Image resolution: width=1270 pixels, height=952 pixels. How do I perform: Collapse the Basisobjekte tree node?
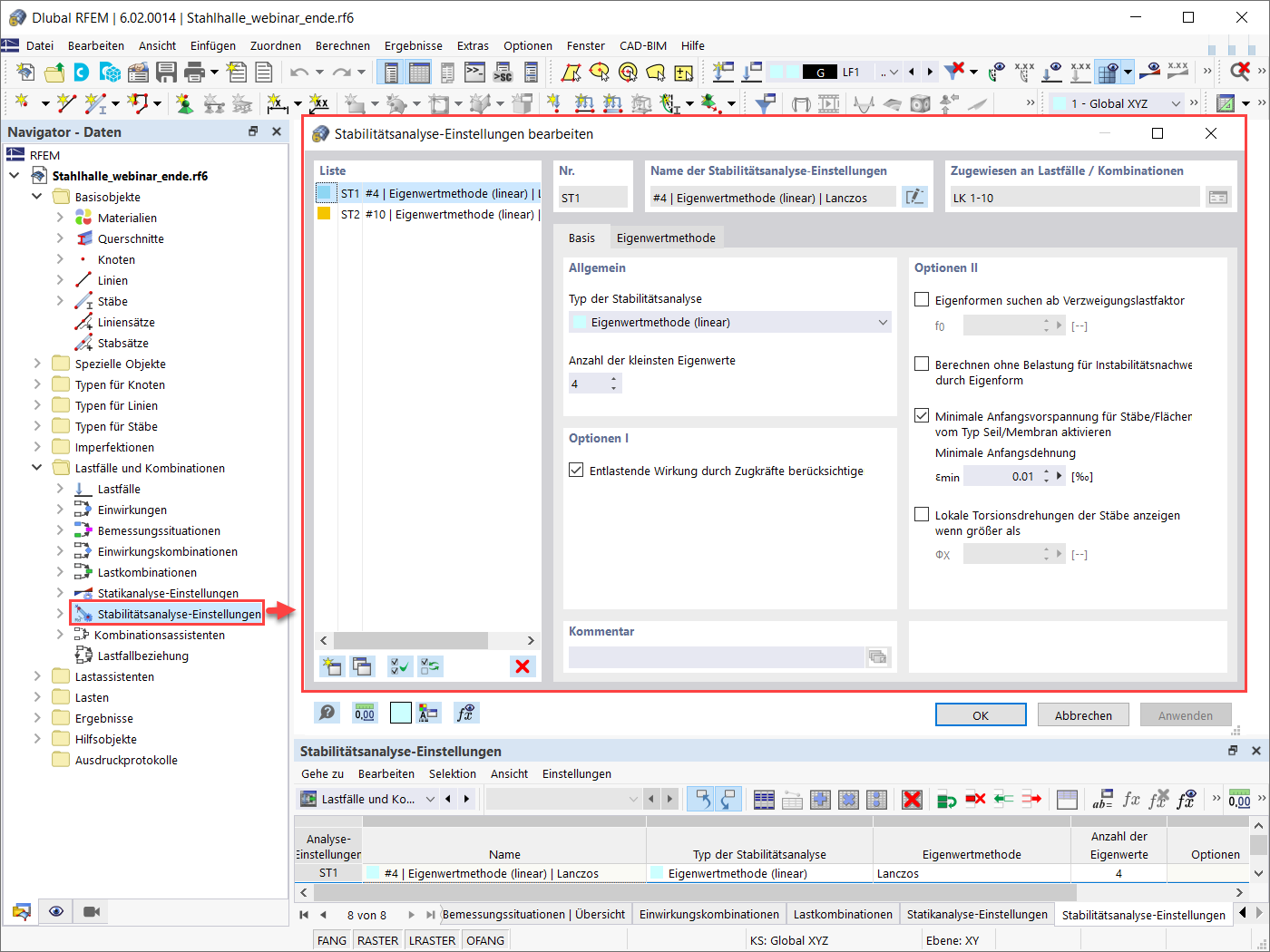(37, 197)
